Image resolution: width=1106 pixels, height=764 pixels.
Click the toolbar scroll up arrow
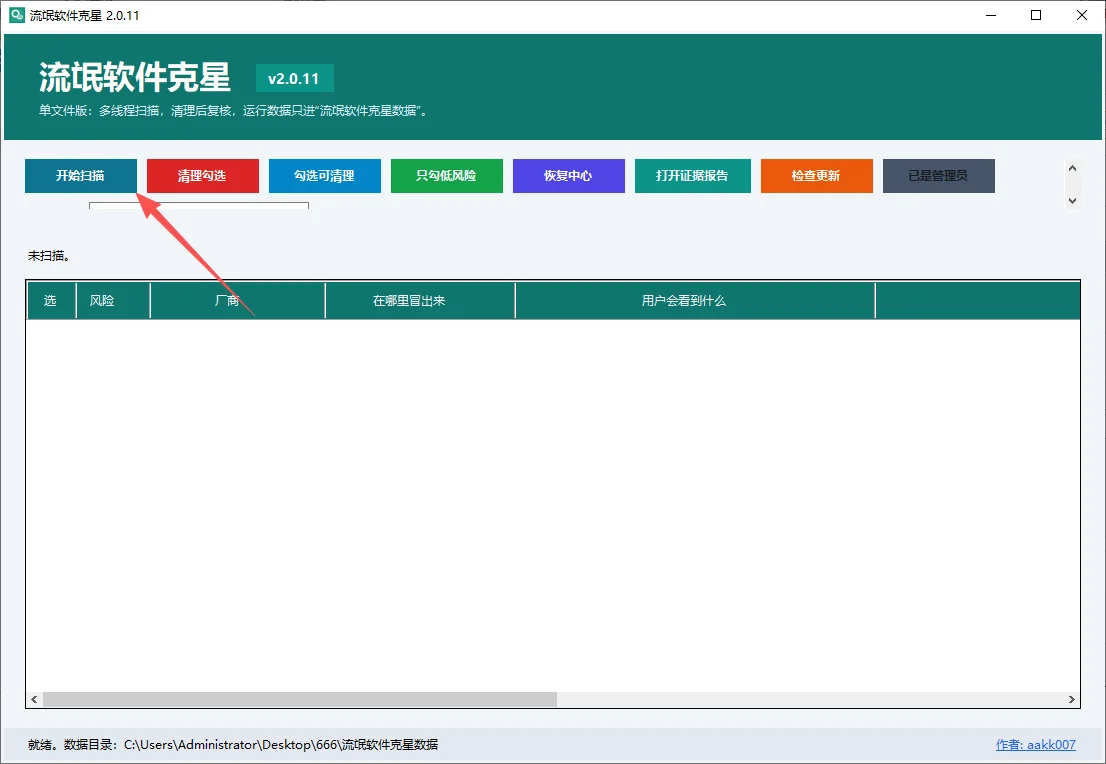click(x=1072, y=169)
